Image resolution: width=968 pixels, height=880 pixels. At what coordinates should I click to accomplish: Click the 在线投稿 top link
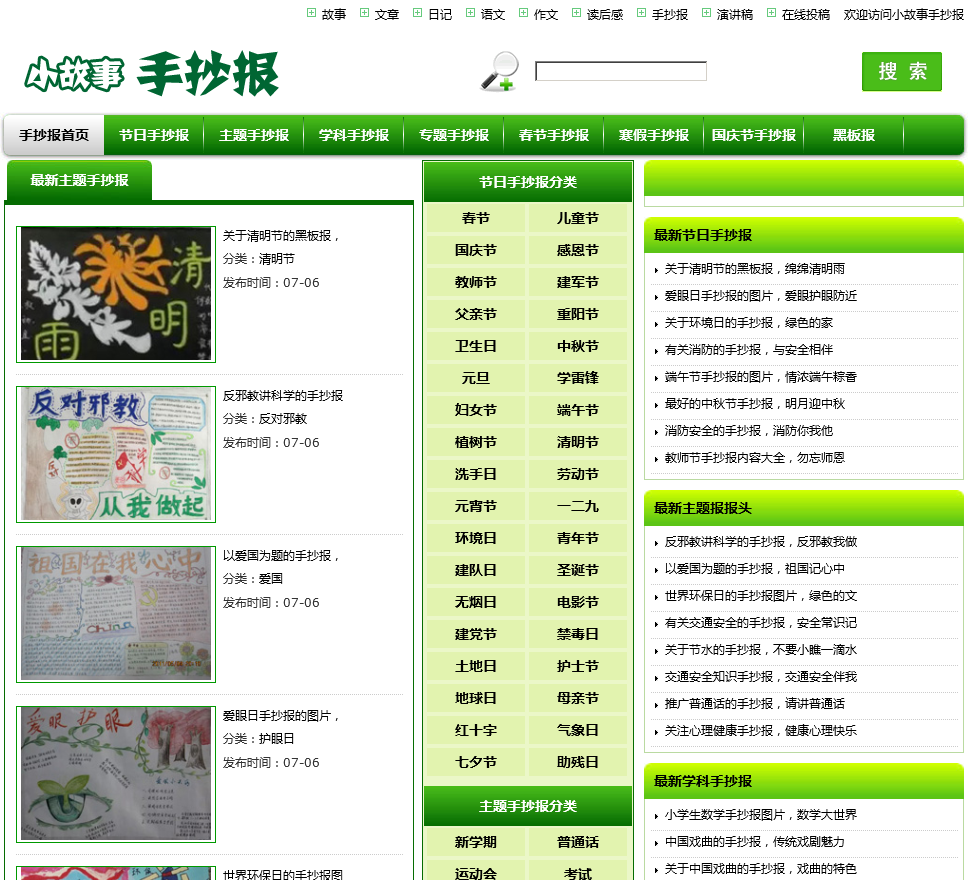tap(805, 14)
